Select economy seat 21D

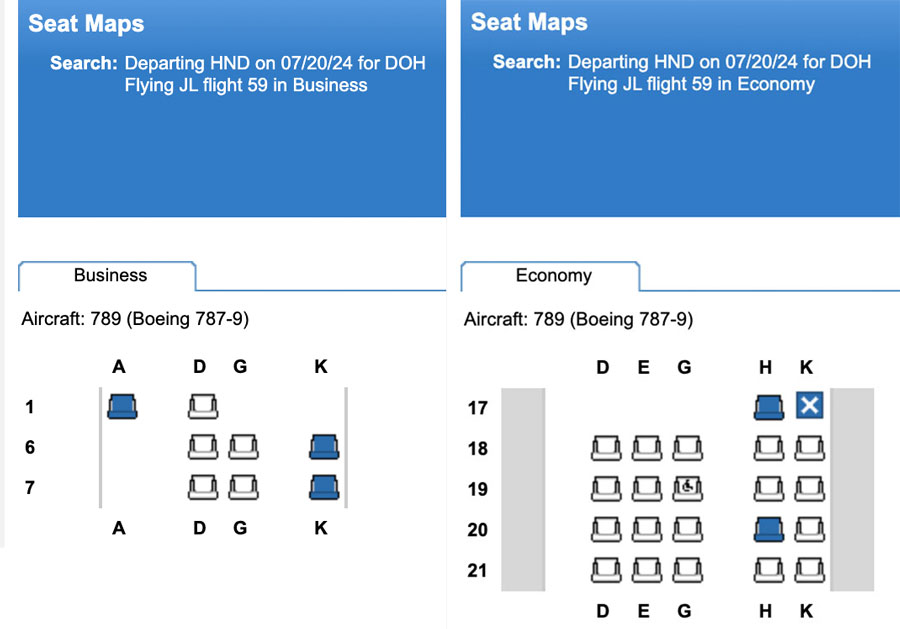click(606, 570)
